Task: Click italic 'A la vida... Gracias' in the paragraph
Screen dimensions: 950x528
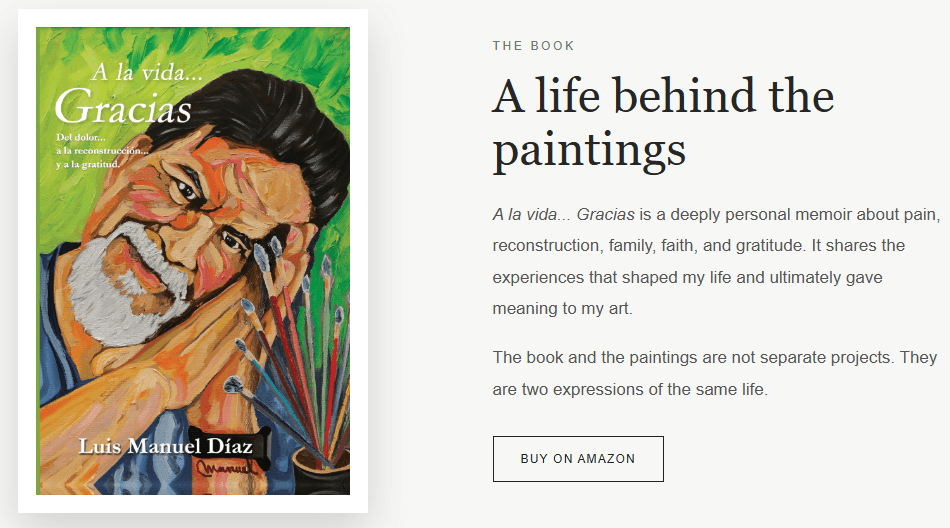Action: click(x=563, y=215)
